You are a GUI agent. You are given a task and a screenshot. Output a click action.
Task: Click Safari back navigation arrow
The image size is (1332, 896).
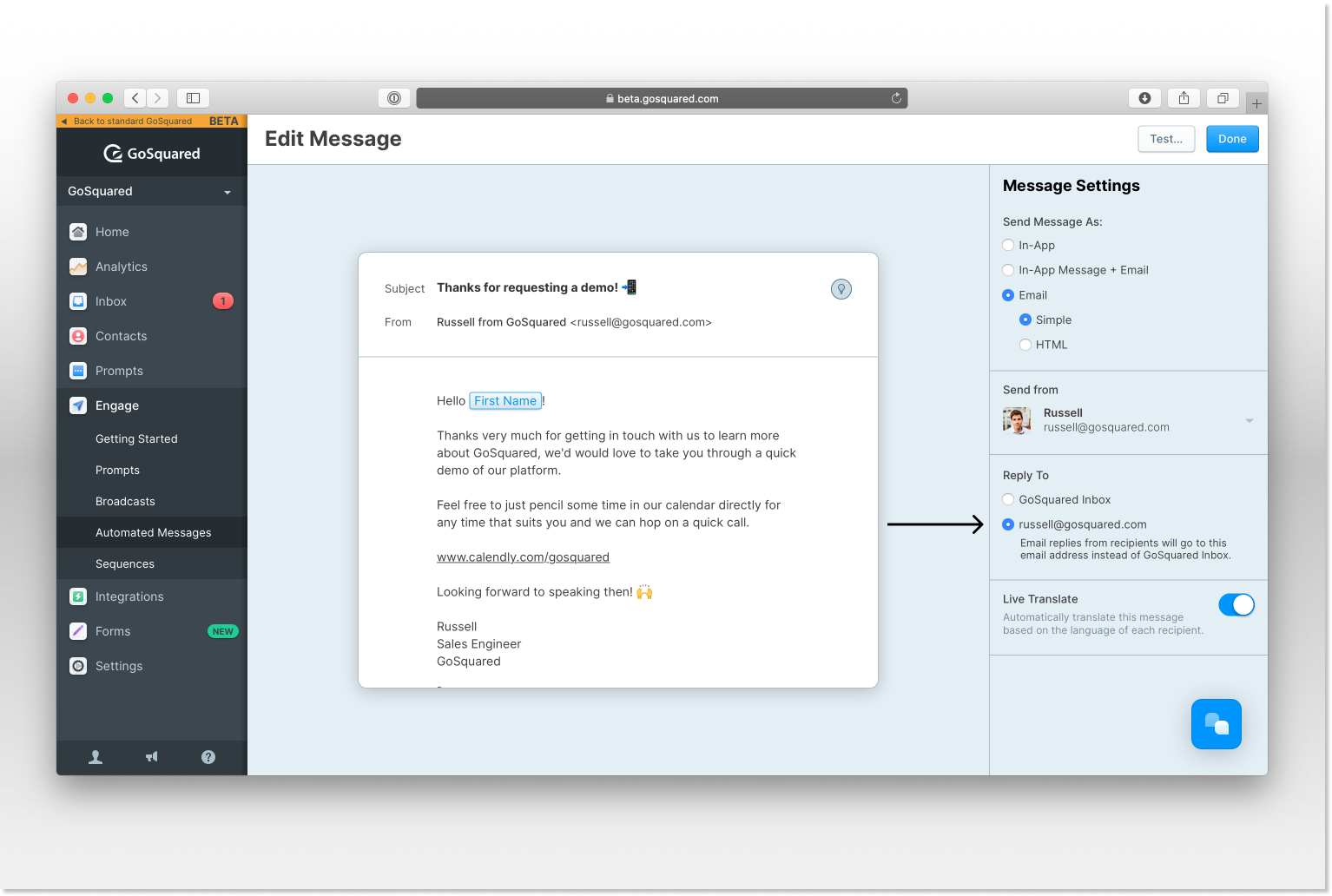(135, 98)
